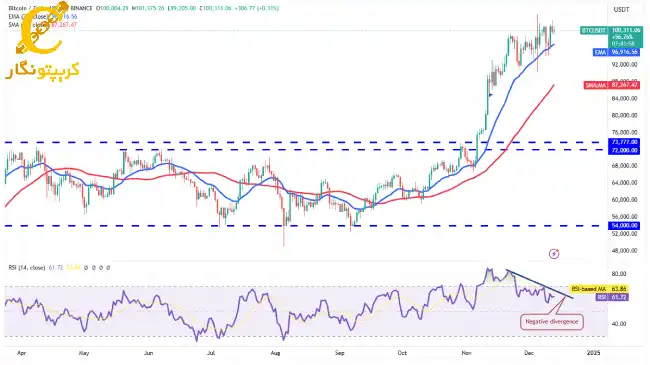Click the 48,000.00 price axis label
This screenshot has width=650, height=365.
625,251
